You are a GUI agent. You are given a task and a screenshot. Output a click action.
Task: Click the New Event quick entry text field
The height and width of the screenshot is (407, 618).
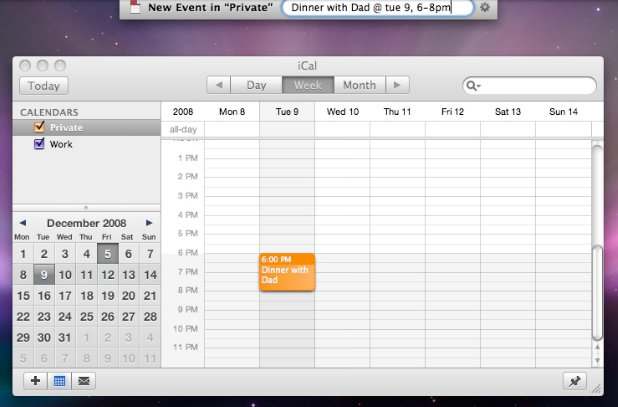[x=378, y=7]
